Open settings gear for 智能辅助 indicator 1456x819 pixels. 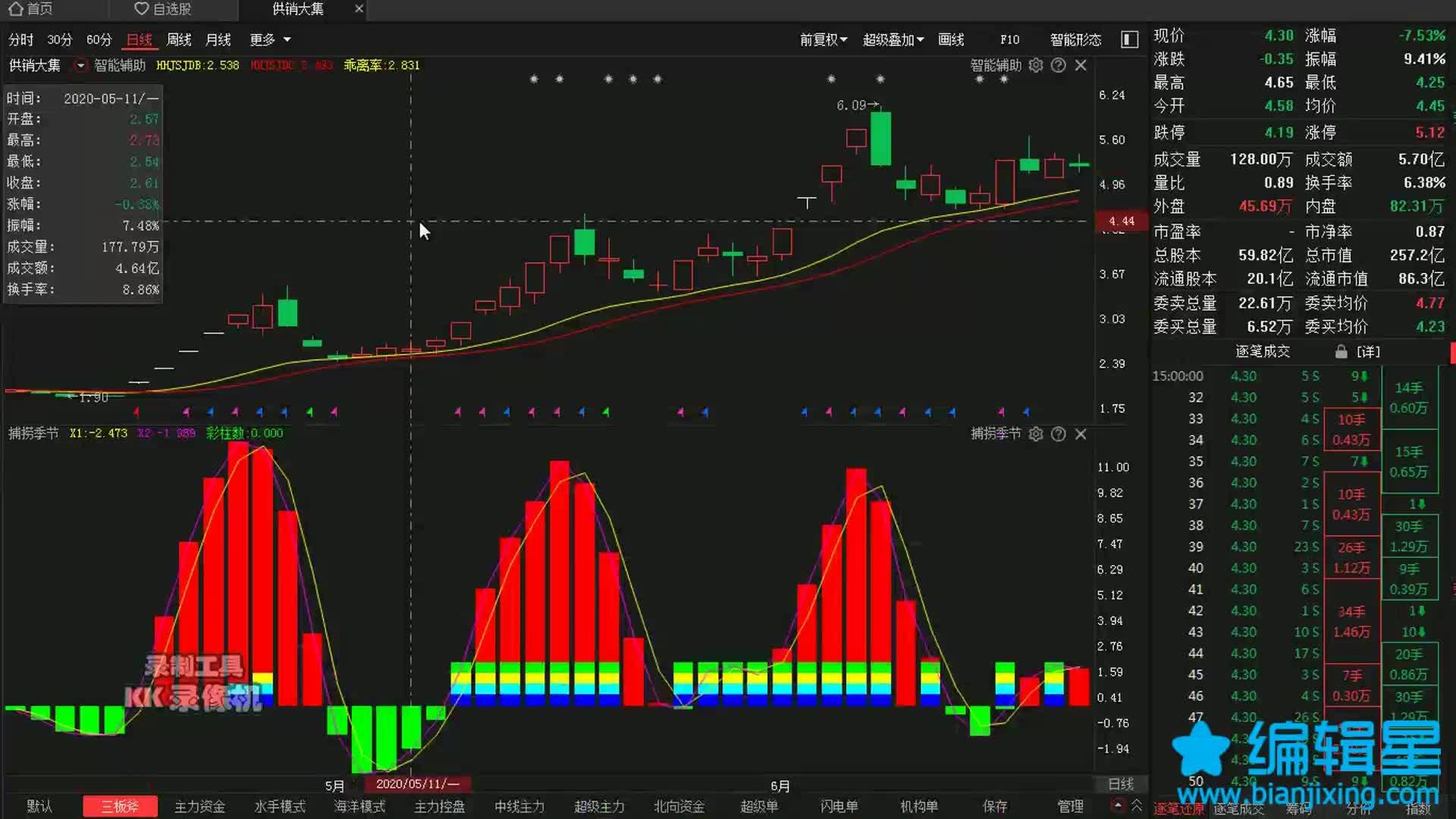(x=1036, y=65)
